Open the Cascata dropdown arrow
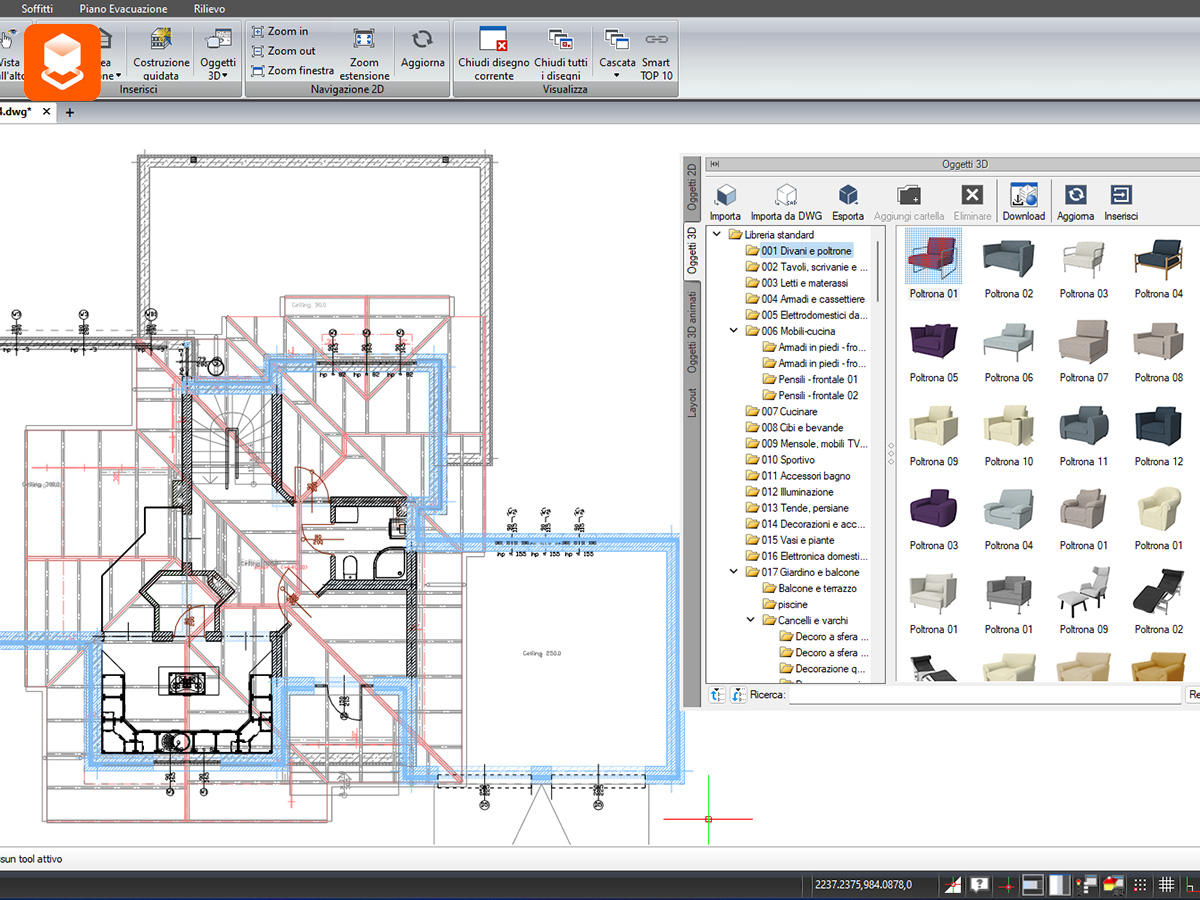 617,75
